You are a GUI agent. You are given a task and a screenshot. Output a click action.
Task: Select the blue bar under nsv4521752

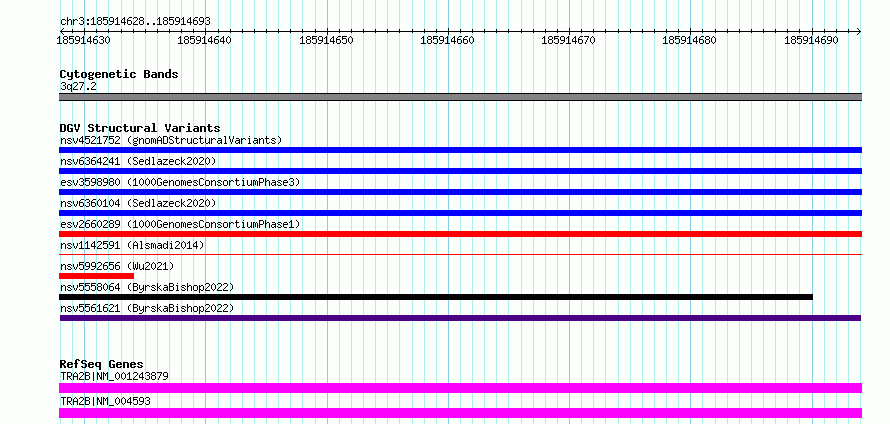click(x=460, y=150)
